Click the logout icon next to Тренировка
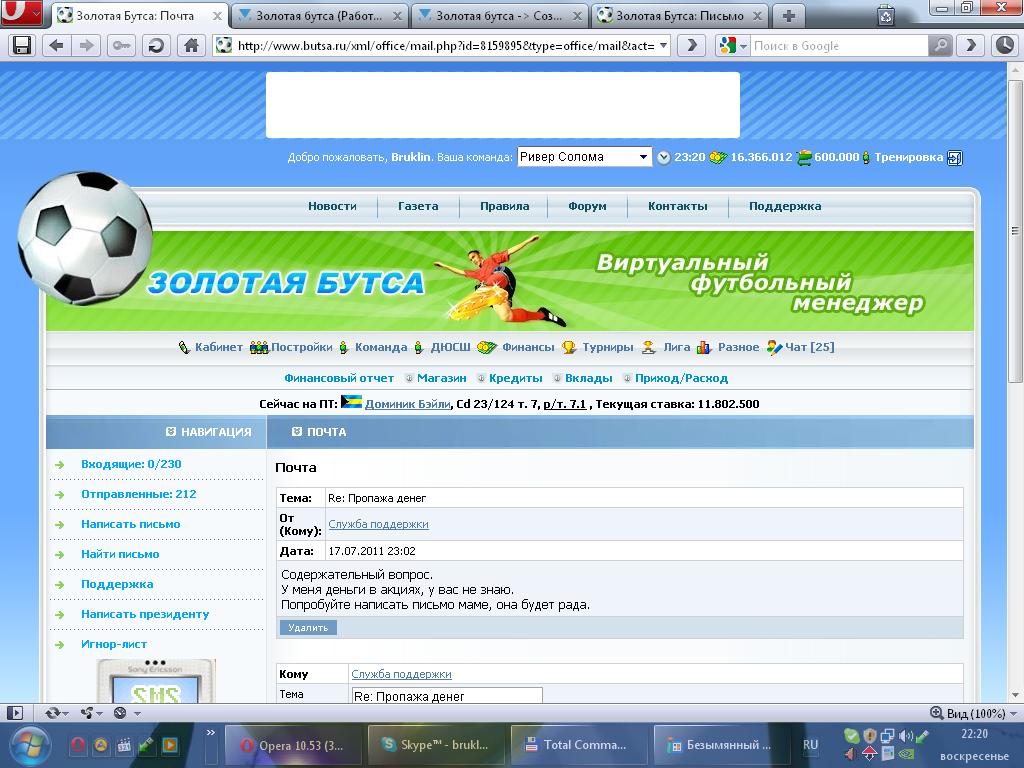Image resolution: width=1024 pixels, height=768 pixels. pyautogui.click(x=954, y=157)
